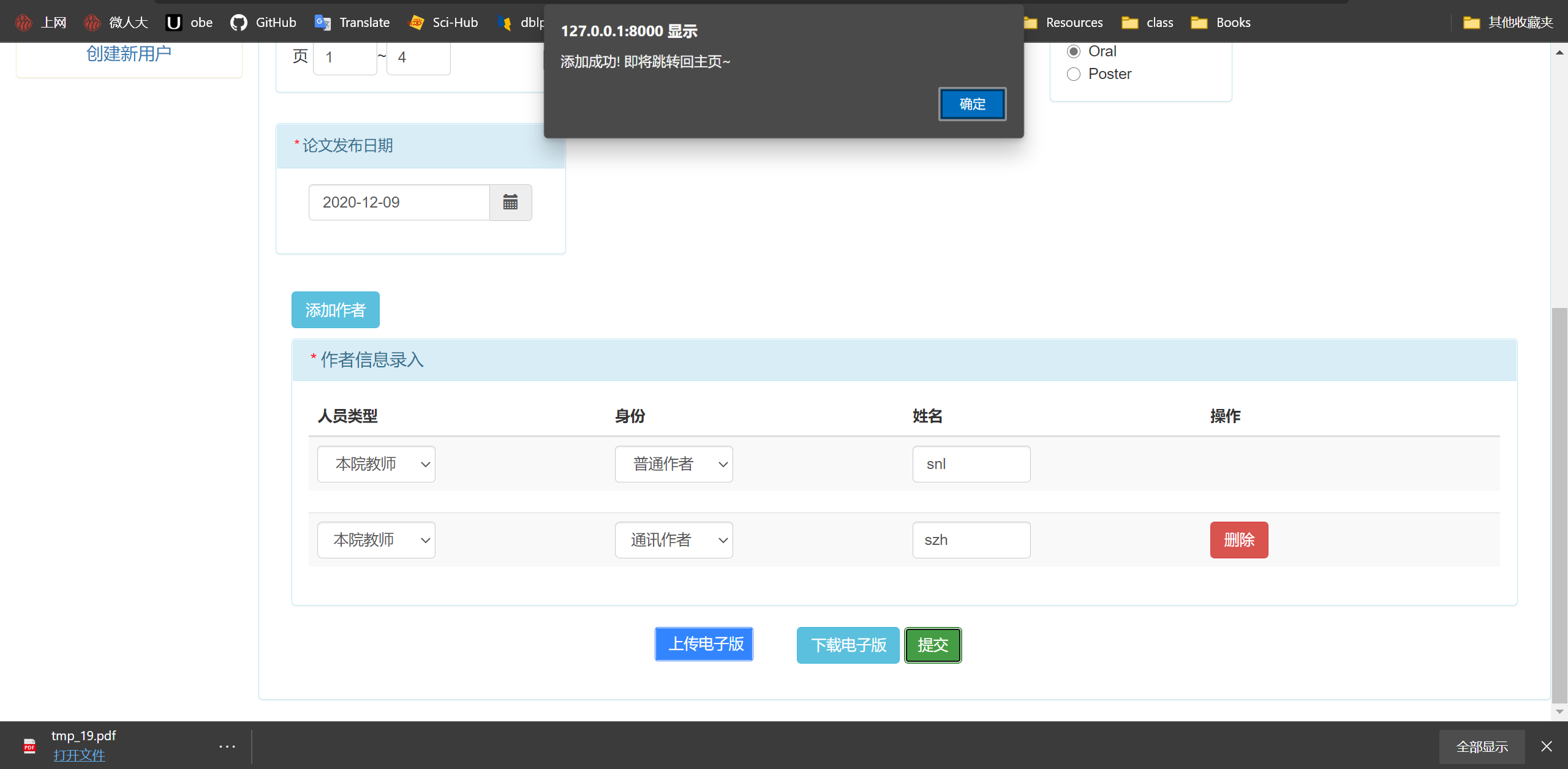Screen dimensions: 1568x769
Task: Select the Poster radio button
Action: coord(1074,74)
